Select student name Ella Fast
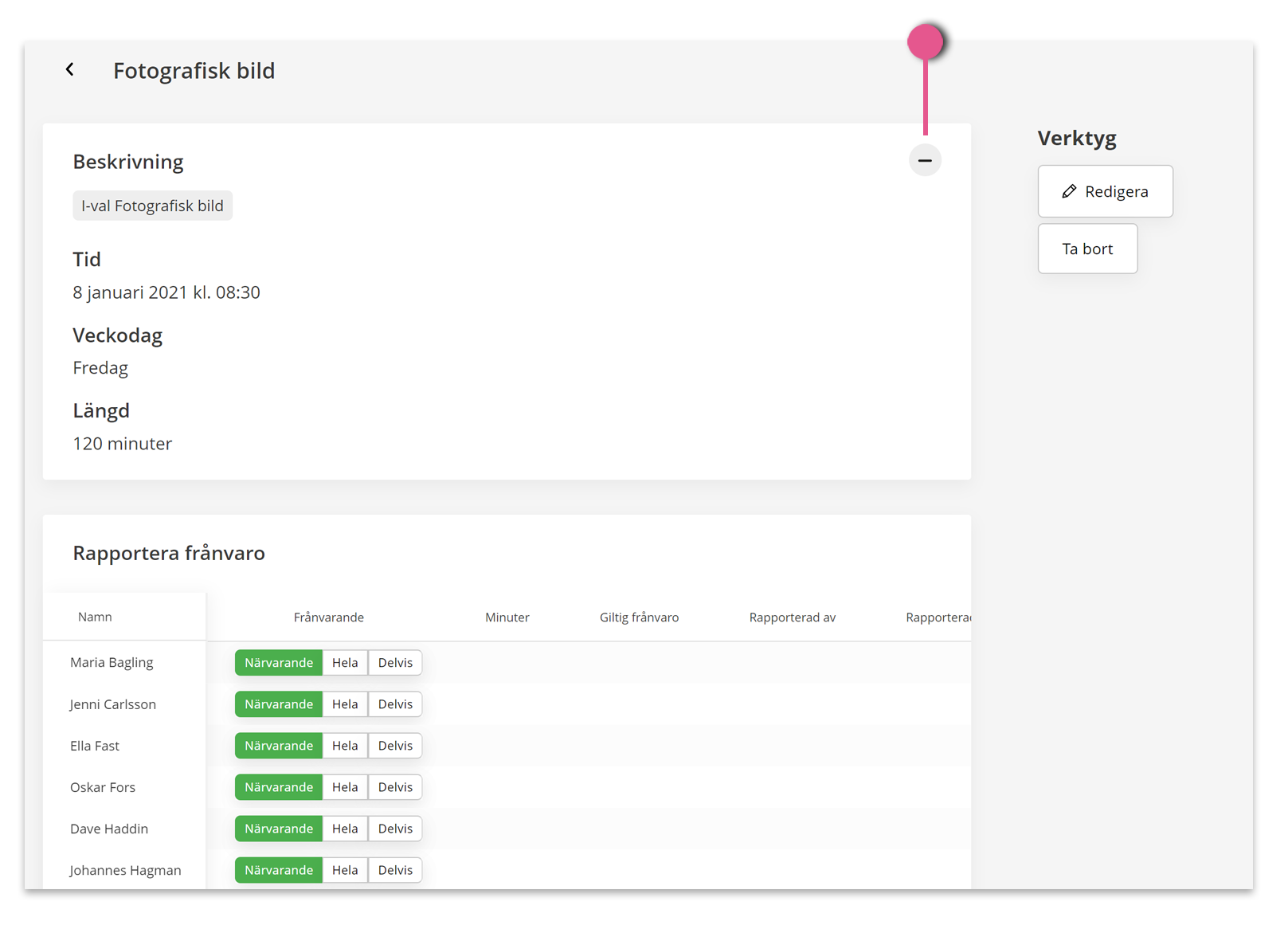 (95, 746)
